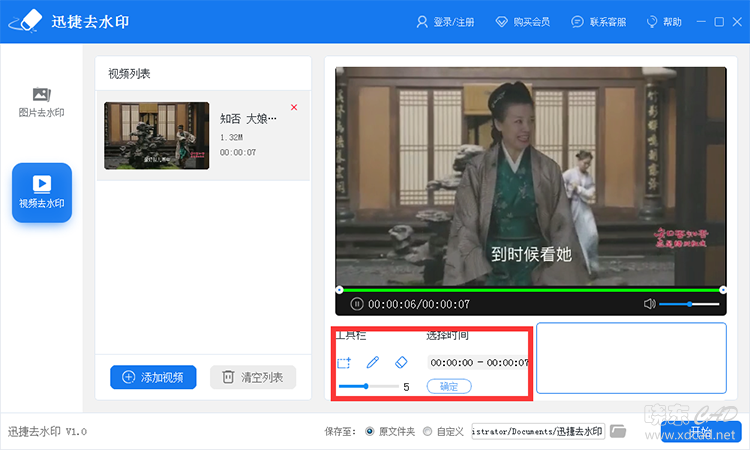Image resolution: width=750 pixels, height=450 pixels.
Task: Click the 清空列表 clear list button
Action: click(x=253, y=377)
